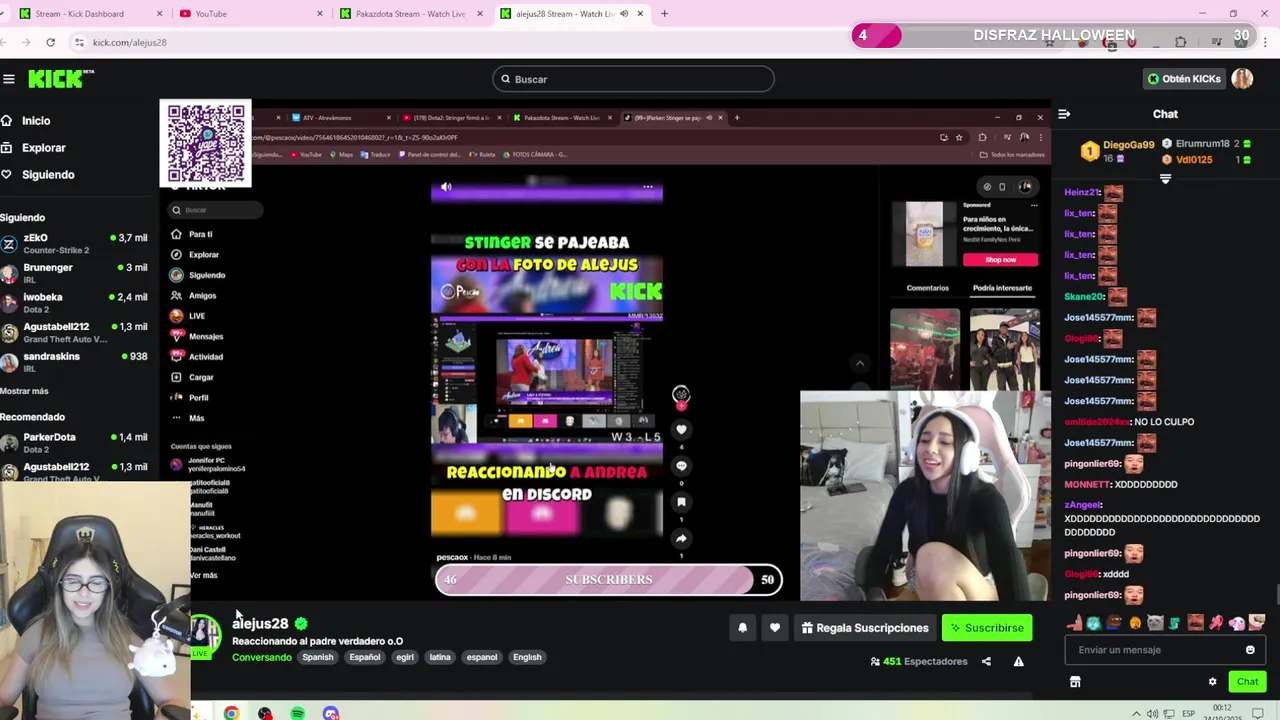Open sandraskins channel in followed list
The image size is (1280, 720).
point(74,362)
